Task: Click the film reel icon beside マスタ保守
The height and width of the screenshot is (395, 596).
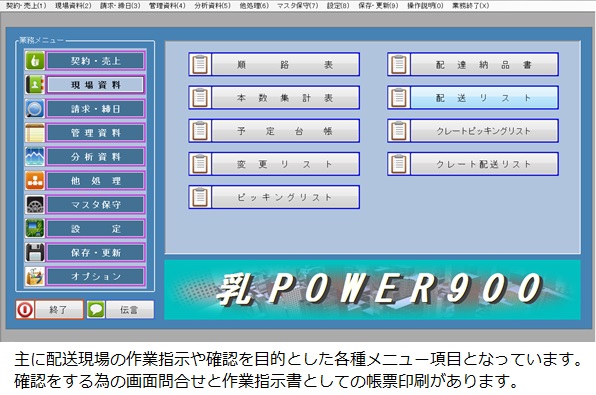Action: click(35, 205)
